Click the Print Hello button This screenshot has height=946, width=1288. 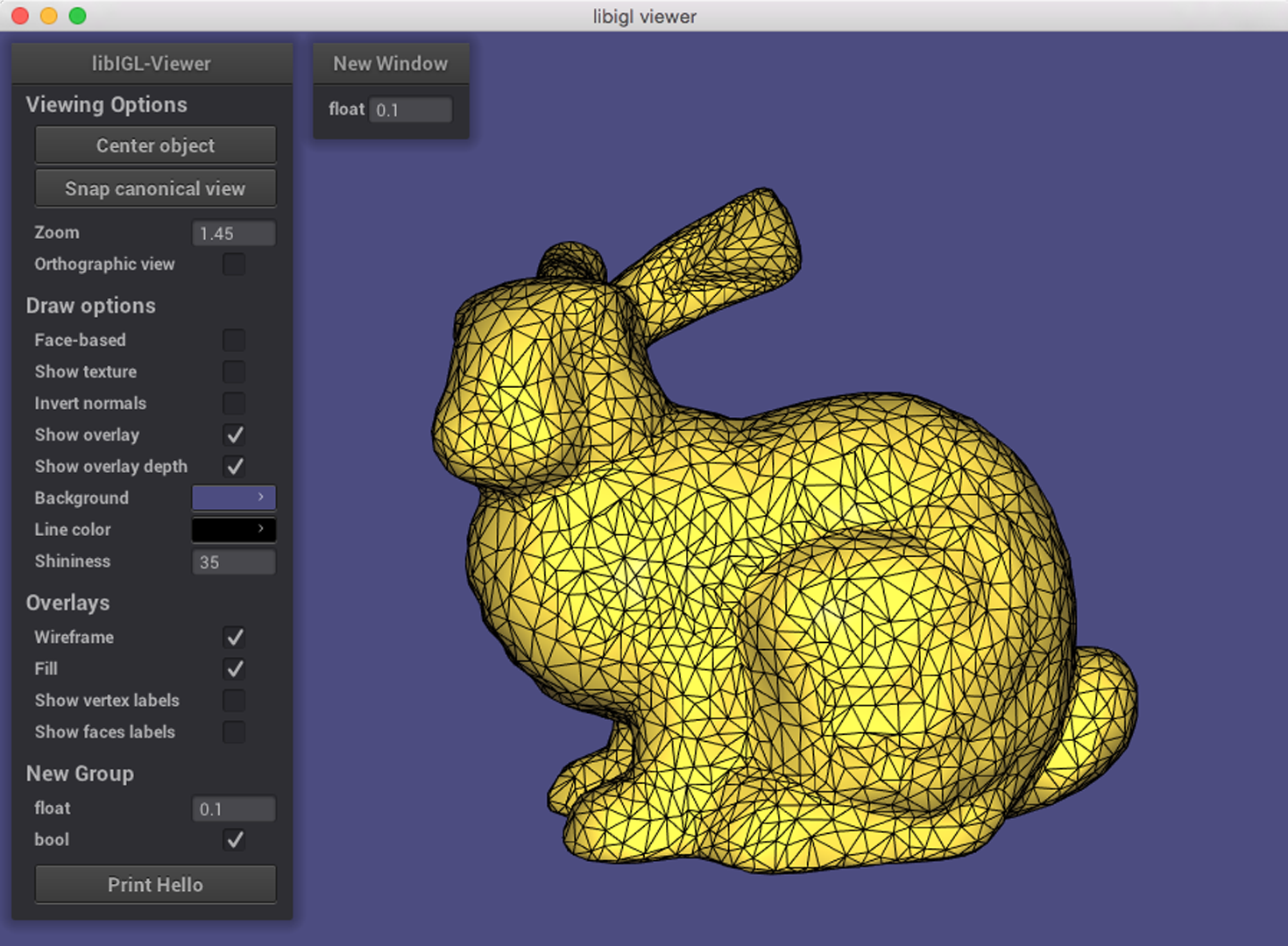[x=155, y=885]
